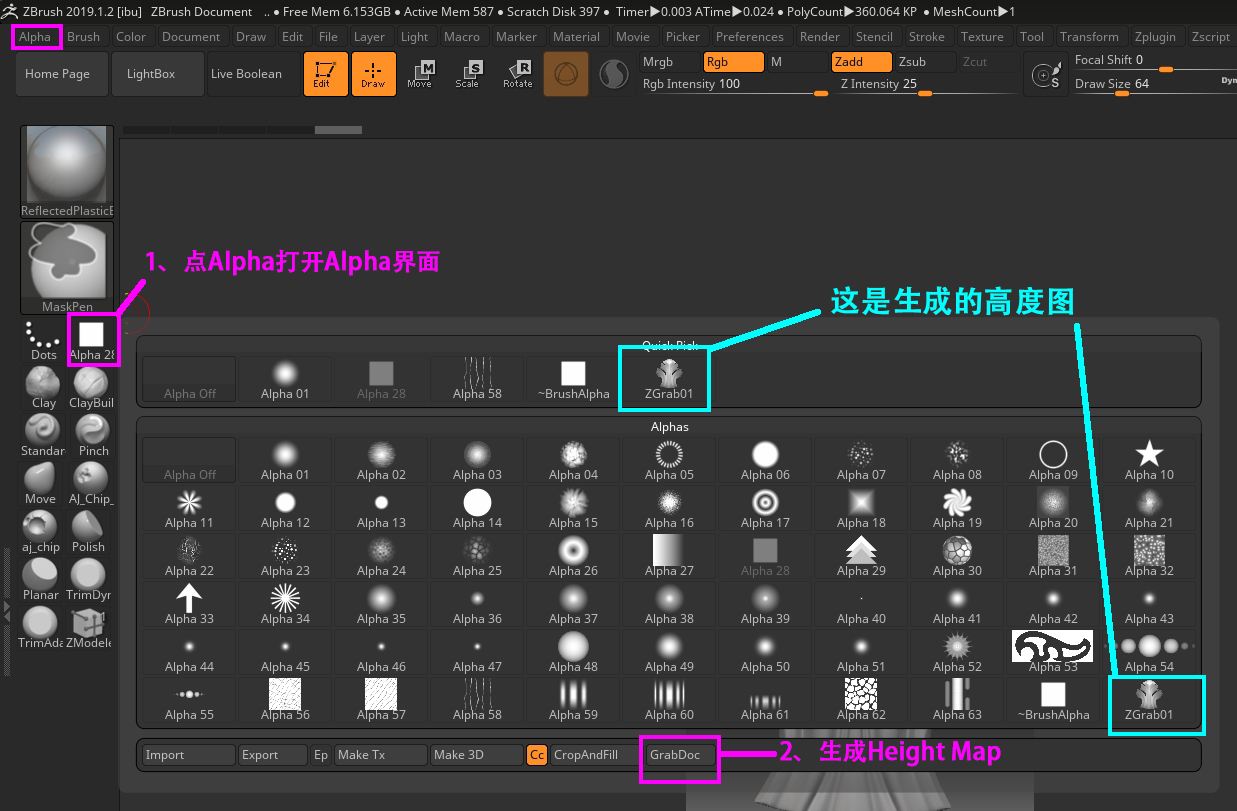The image size is (1237, 811).
Task: Select ~BrushAlpha in Quick Pick
Action: [573, 379]
